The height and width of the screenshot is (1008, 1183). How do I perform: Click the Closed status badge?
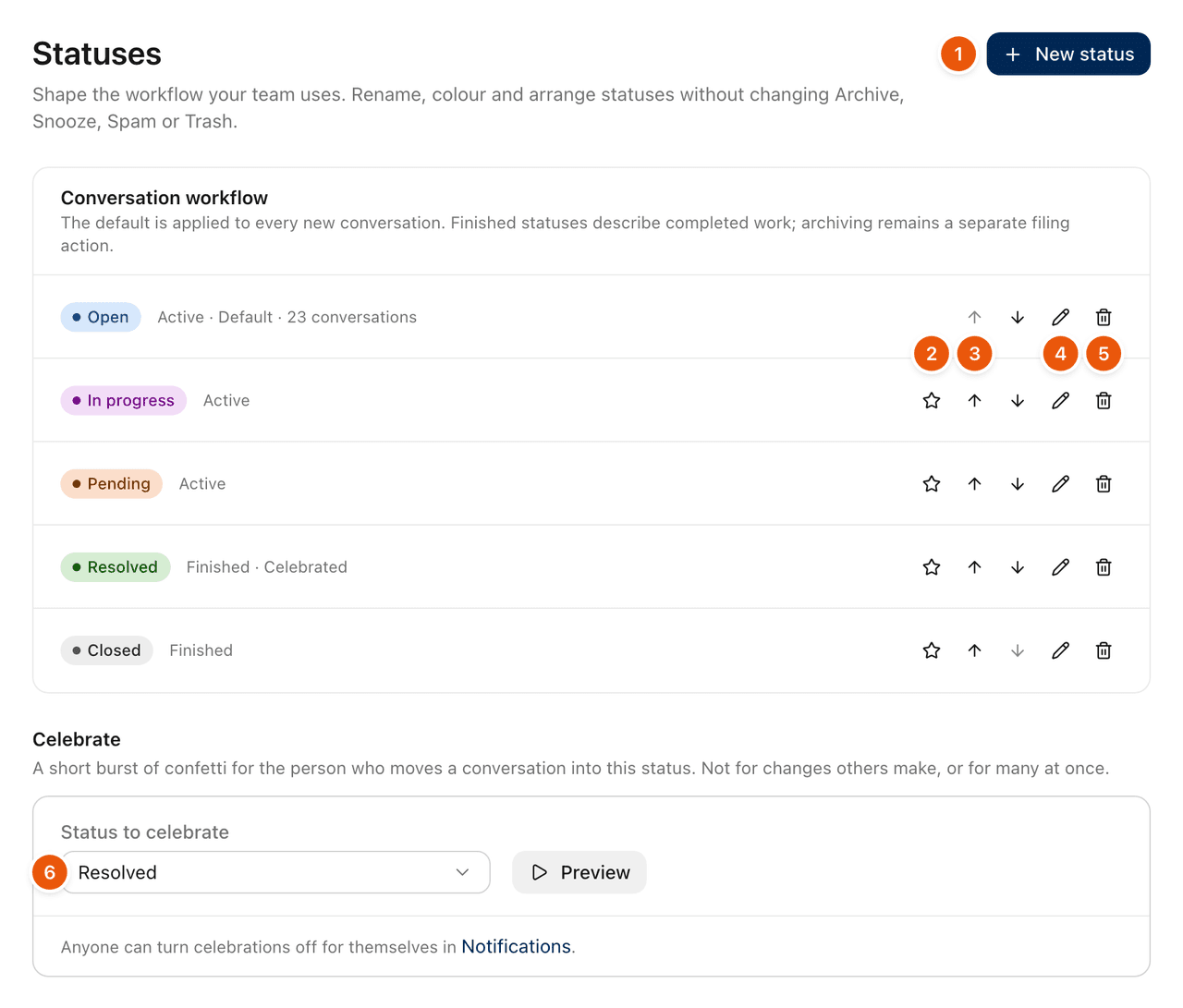pyautogui.click(x=107, y=650)
